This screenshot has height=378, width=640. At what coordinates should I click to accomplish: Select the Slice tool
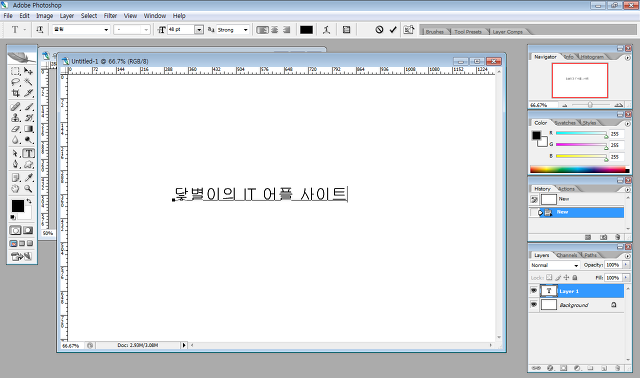tap(28, 93)
